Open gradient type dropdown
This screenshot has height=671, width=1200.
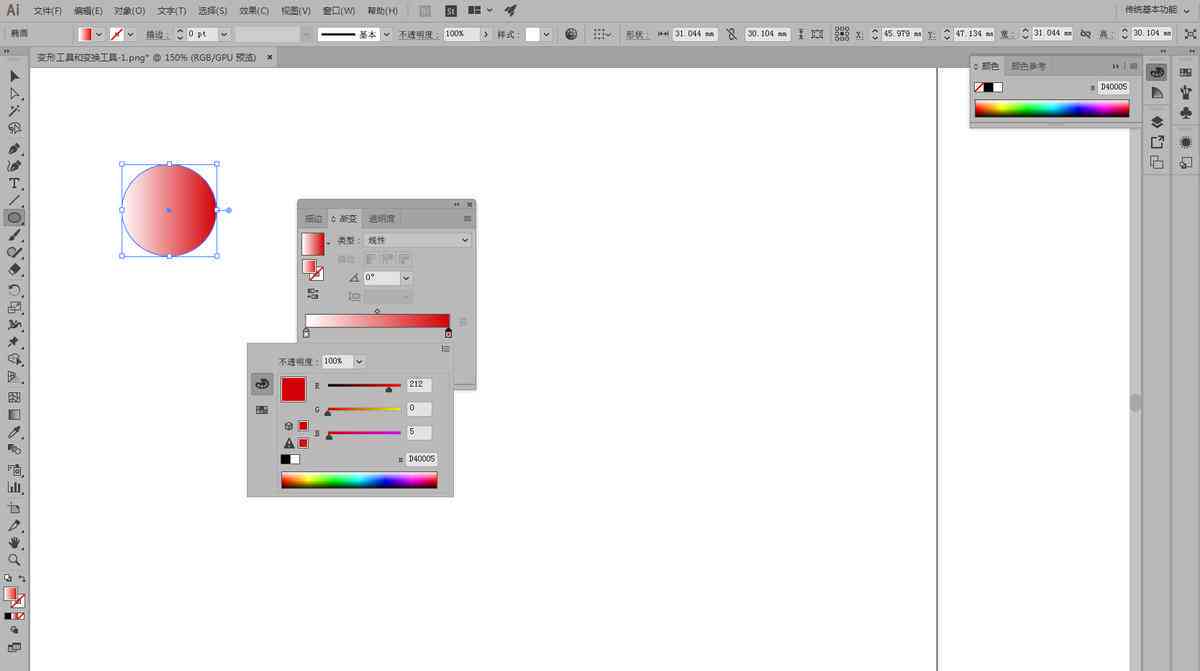click(417, 240)
